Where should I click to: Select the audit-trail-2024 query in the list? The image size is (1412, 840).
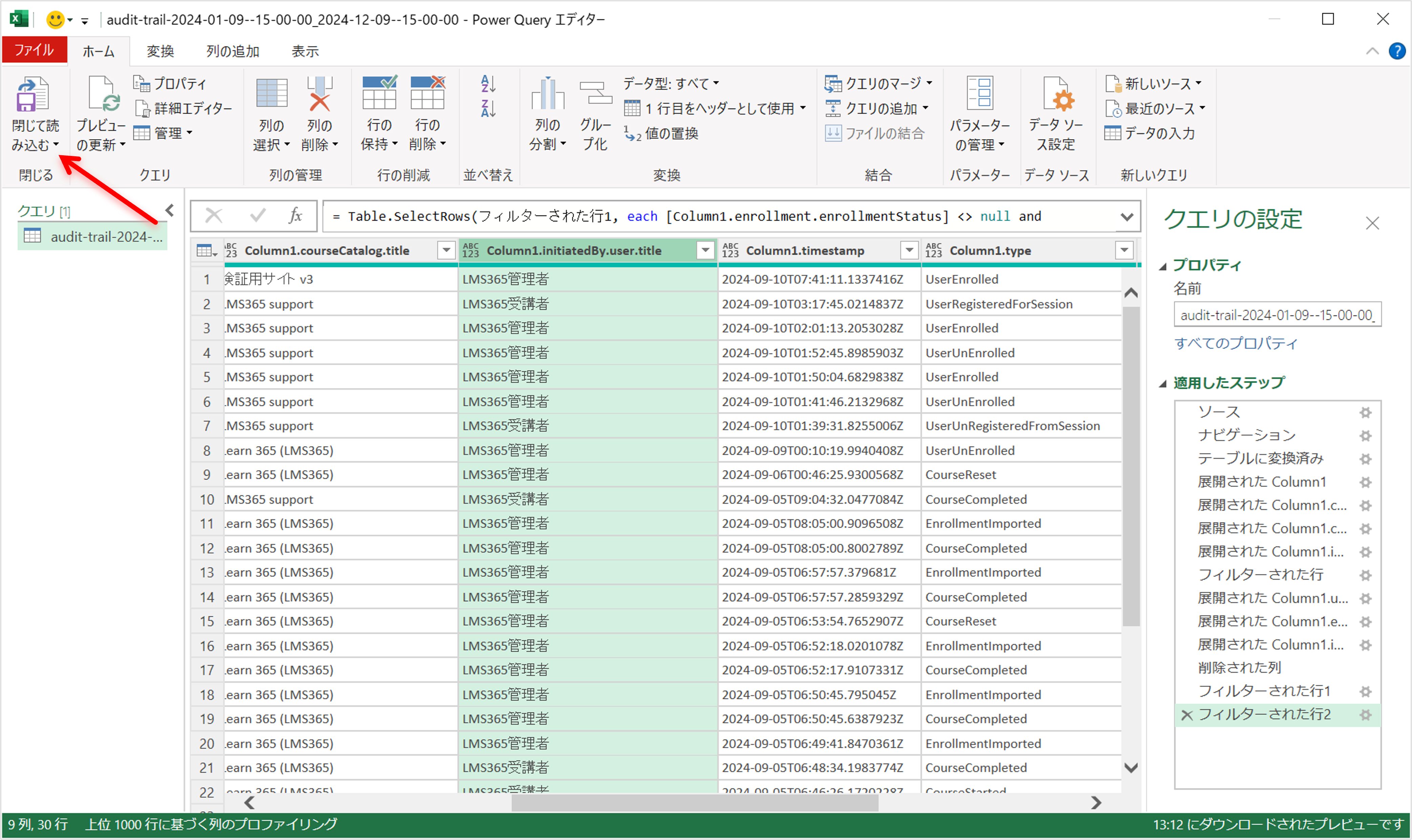[92, 236]
